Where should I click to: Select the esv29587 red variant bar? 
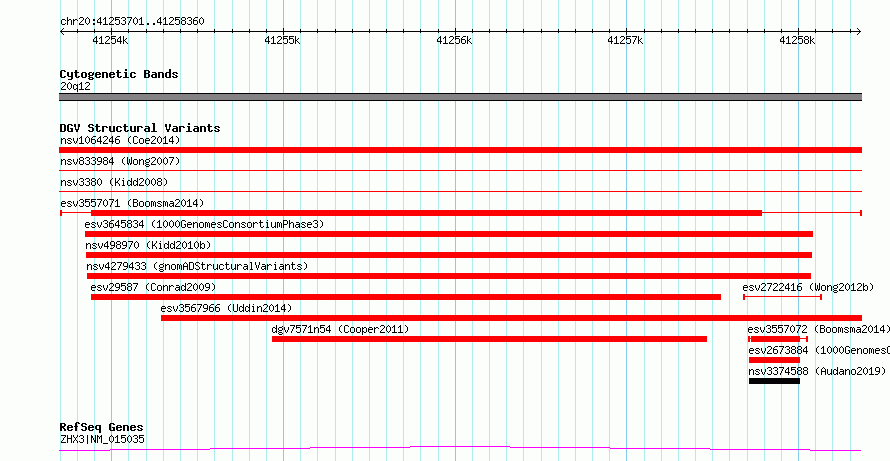coord(406,297)
